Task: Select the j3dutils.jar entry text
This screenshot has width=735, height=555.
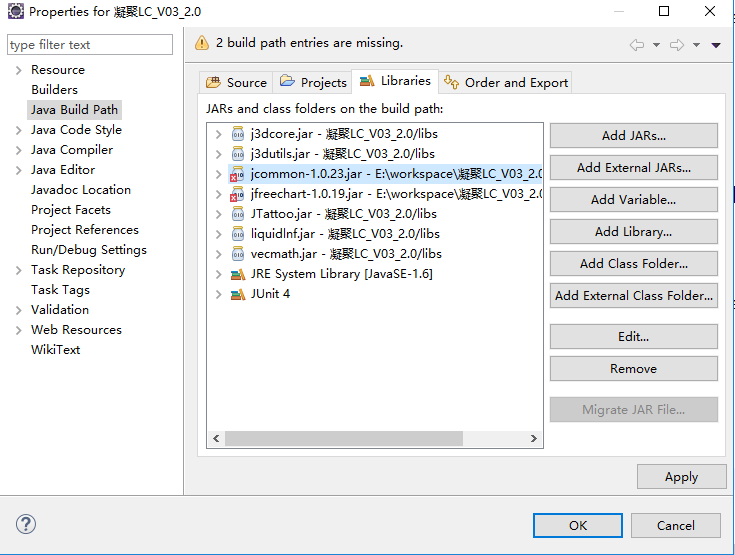Action: [x=343, y=154]
